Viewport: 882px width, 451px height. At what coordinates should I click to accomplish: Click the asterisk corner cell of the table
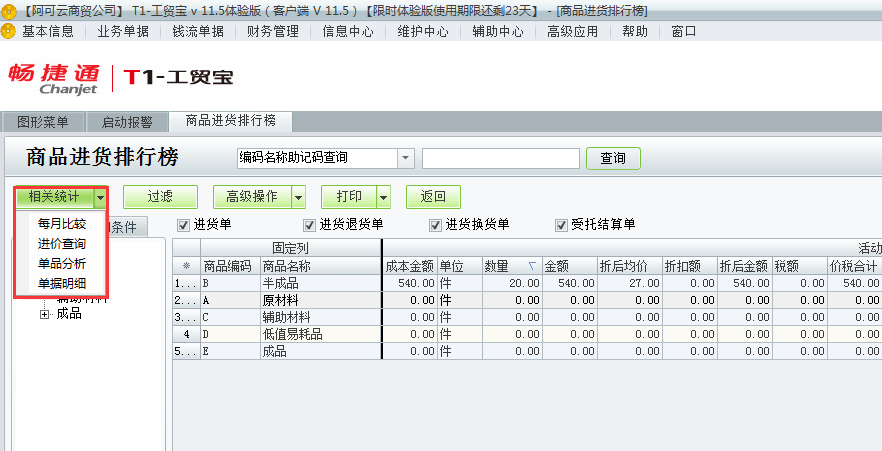click(x=186, y=267)
